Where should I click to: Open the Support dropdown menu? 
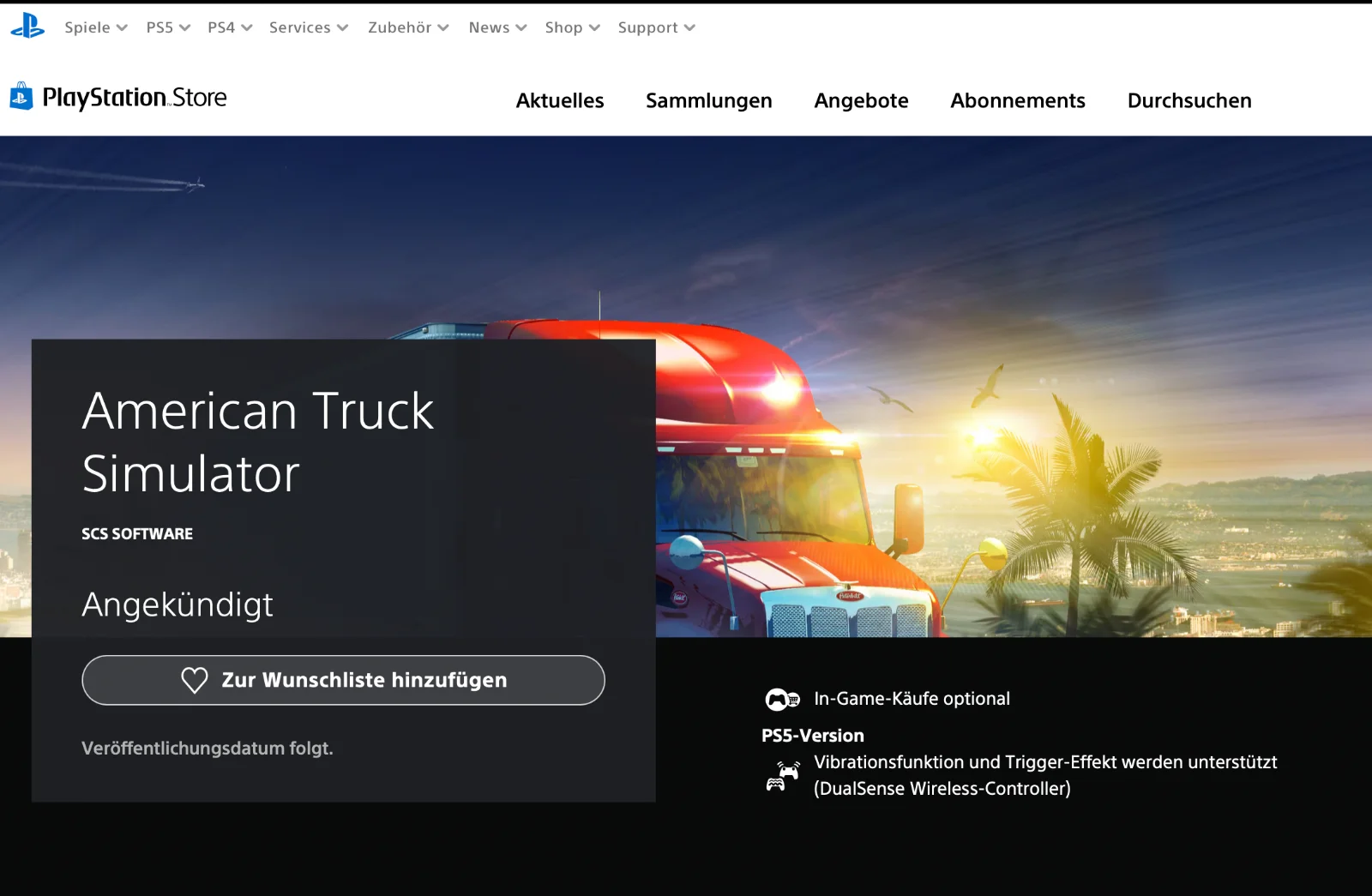click(656, 27)
